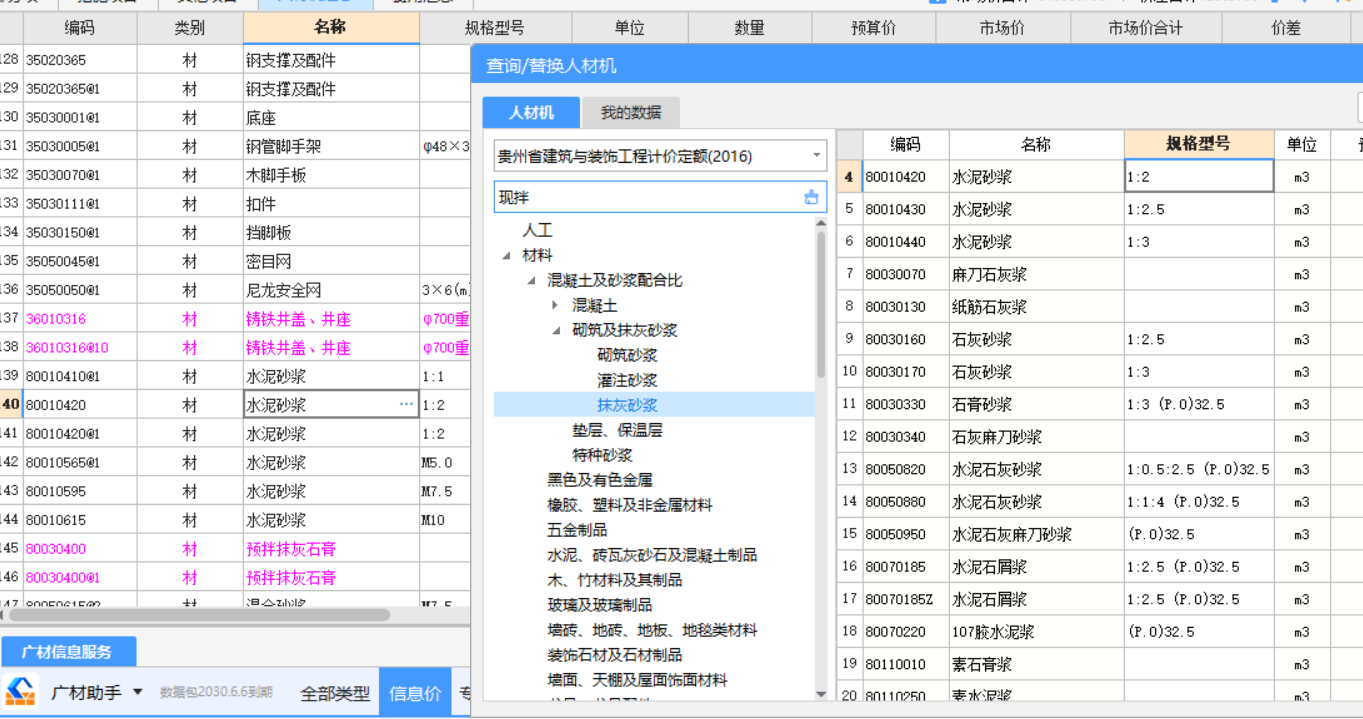
Task: Select 砌筑砂浆 in the tree
Action: [627, 355]
